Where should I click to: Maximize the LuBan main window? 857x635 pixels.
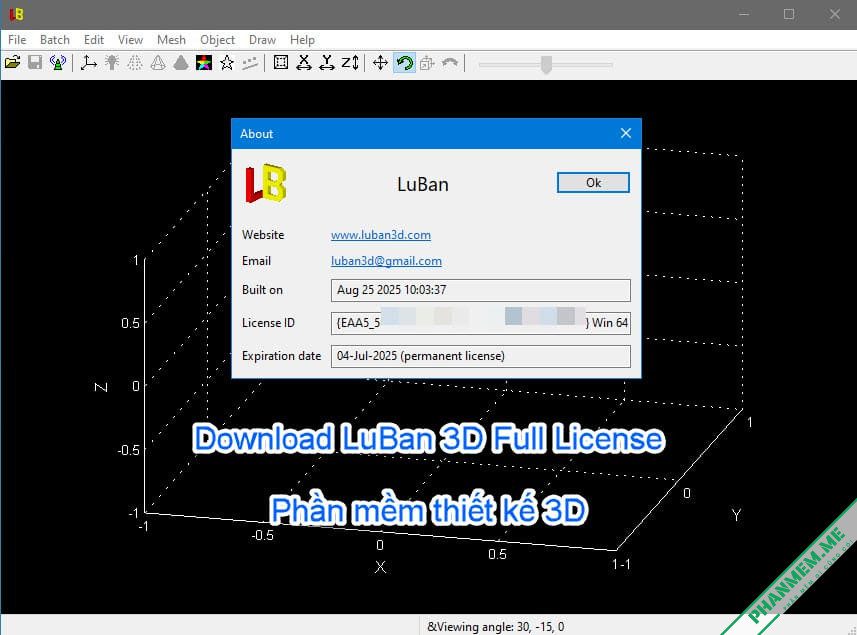(x=789, y=14)
